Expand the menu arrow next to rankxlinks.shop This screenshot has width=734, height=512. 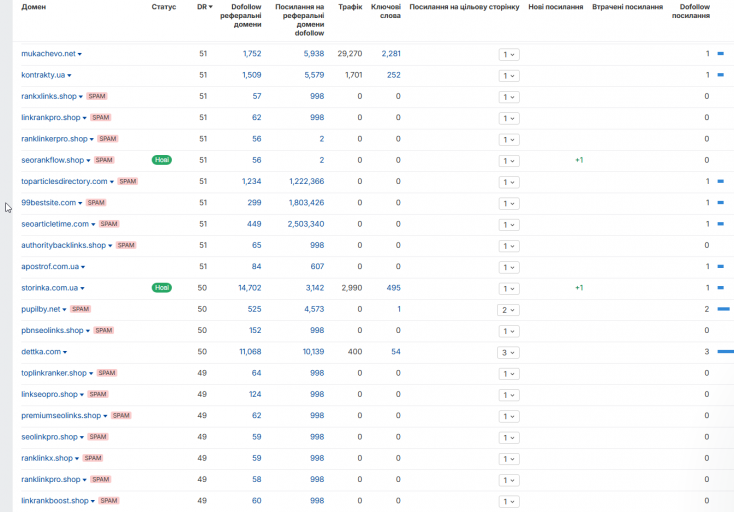tap(81, 96)
